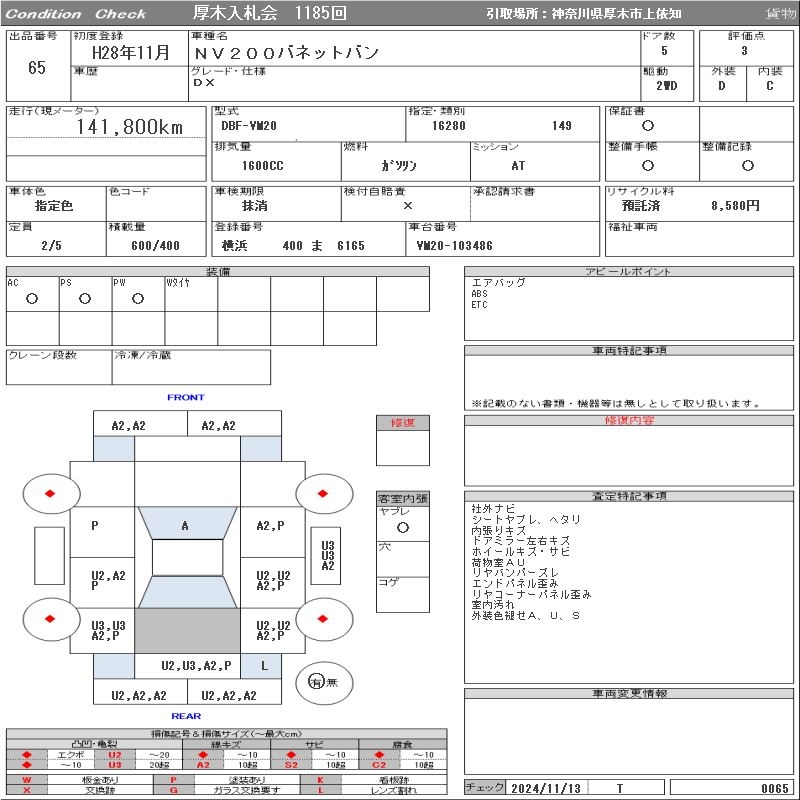This screenshot has height=800, width=800.
Task: Click the L lens-crack mark at rear
Action: coord(264,665)
